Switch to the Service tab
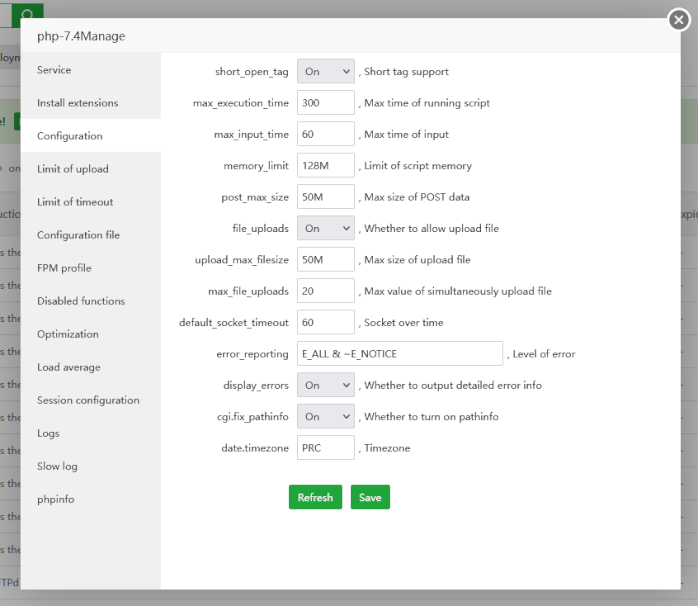The width and height of the screenshot is (698, 606). [x=54, y=70]
